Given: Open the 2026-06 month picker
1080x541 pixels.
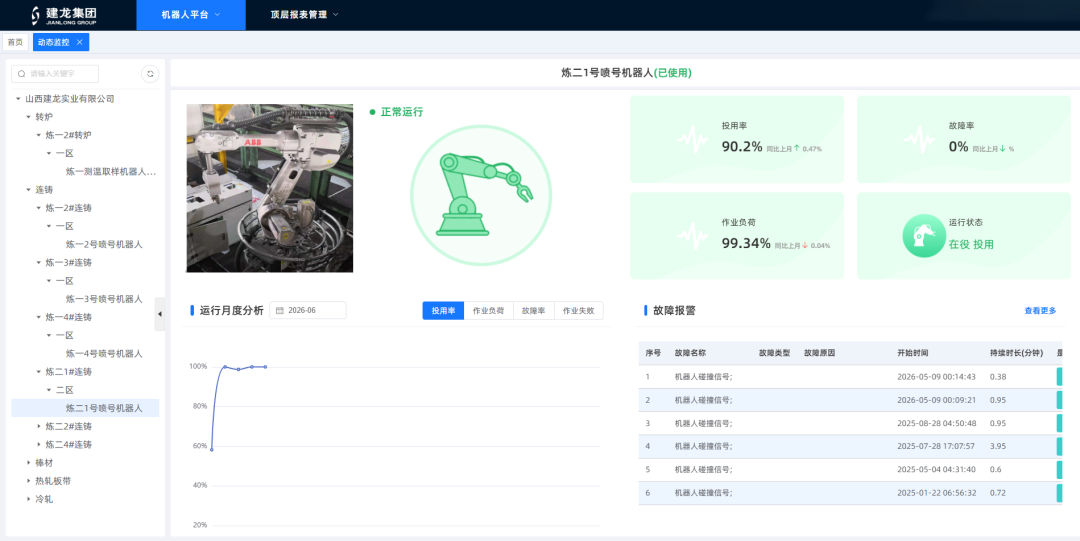Looking at the screenshot, I should point(308,311).
